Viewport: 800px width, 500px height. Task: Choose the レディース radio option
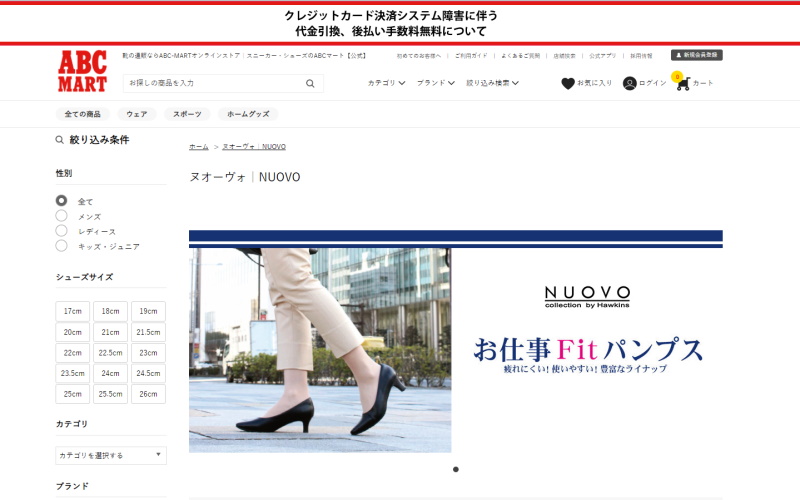pyautogui.click(x=62, y=231)
